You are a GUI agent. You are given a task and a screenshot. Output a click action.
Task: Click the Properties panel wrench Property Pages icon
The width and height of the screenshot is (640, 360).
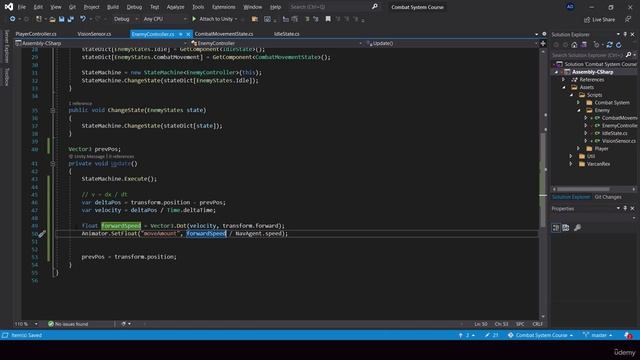coord(577,228)
